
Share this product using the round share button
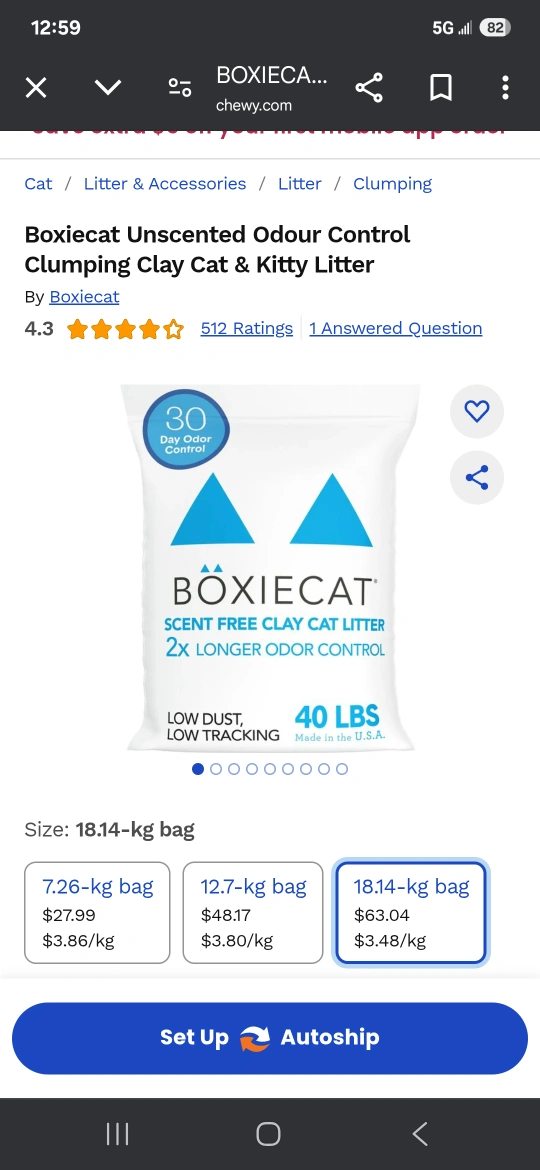point(477,478)
